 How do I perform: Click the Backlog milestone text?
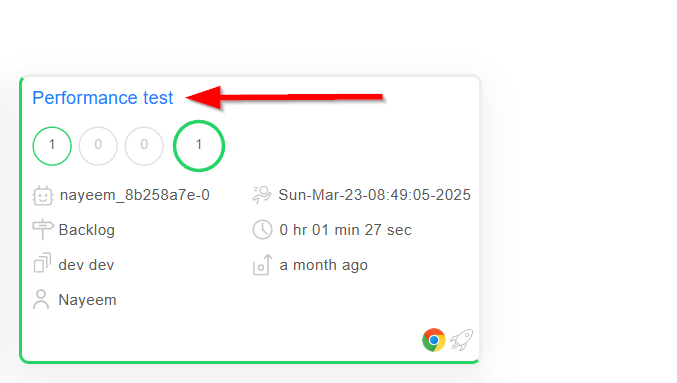coord(87,230)
